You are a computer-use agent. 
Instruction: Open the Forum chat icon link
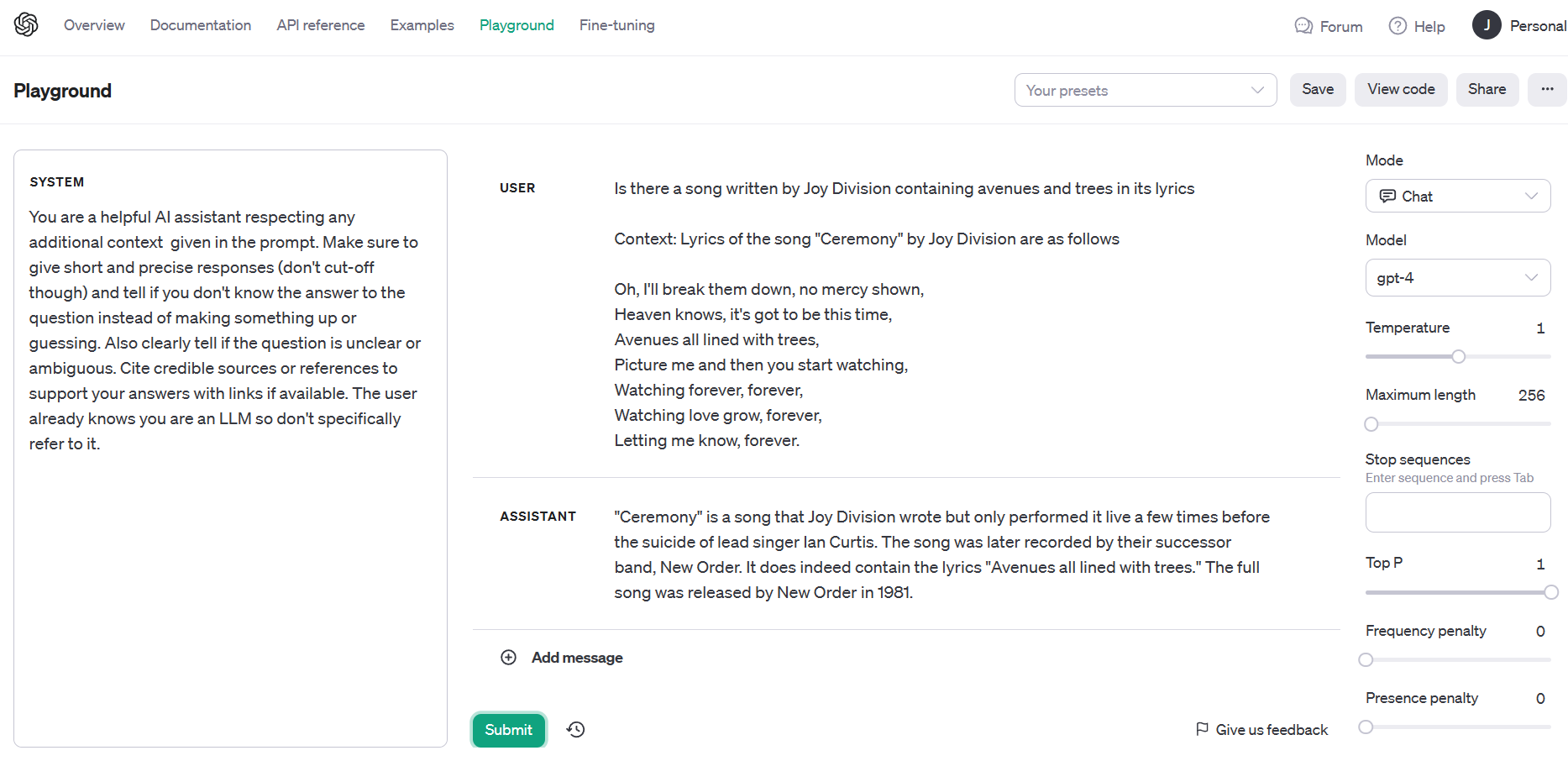[x=1303, y=26]
